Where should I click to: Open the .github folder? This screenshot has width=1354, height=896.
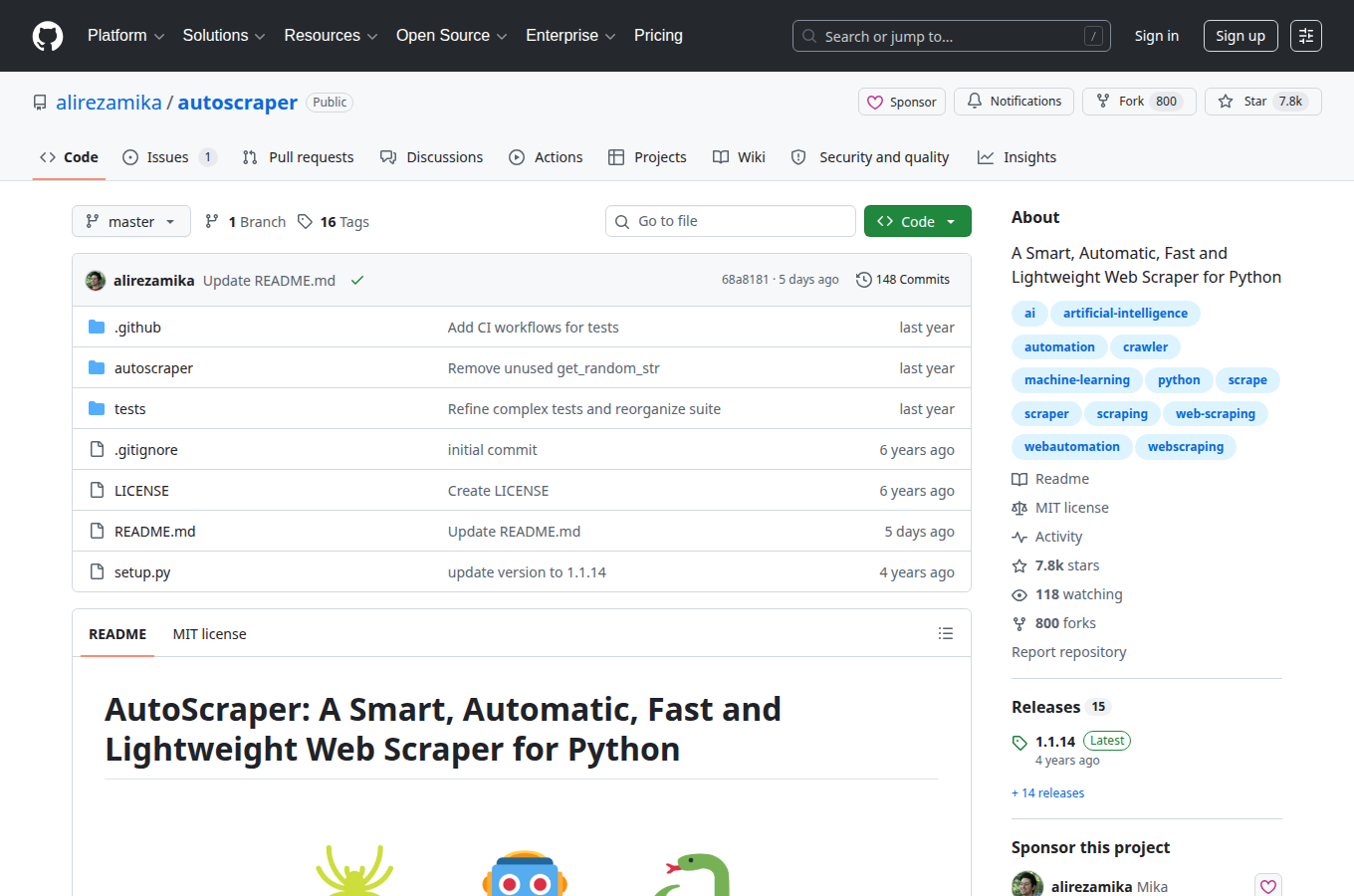click(x=137, y=328)
